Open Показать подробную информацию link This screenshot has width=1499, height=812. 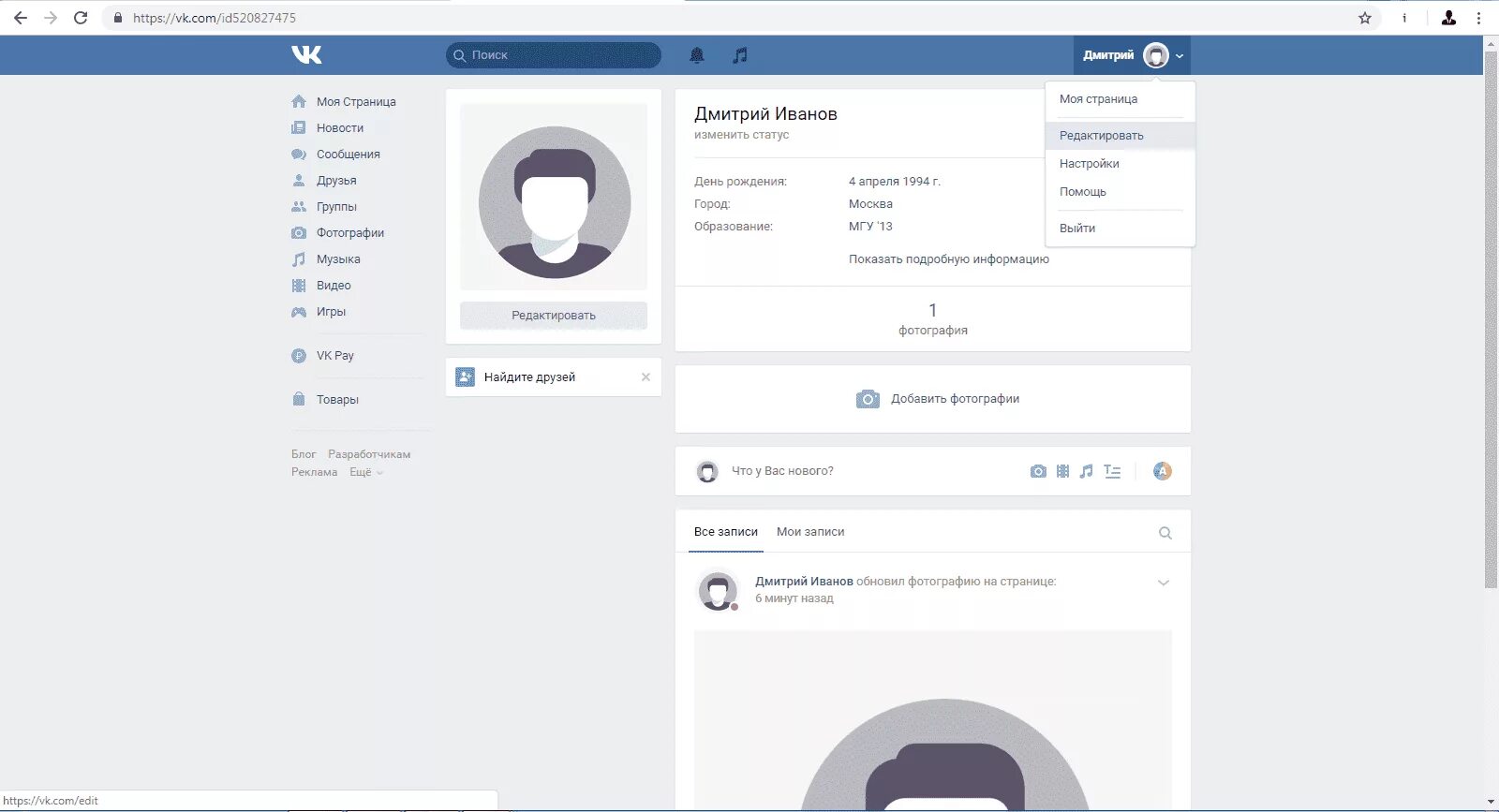948,259
